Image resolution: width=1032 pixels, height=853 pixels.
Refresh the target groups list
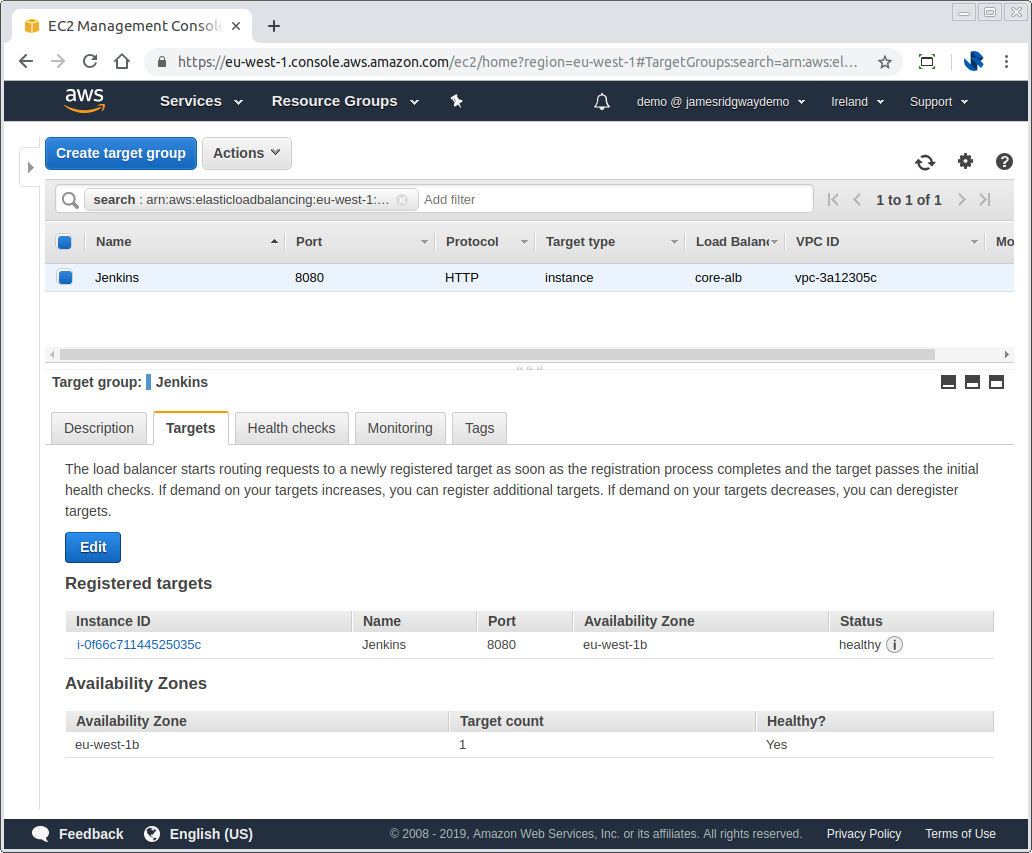(x=925, y=162)
